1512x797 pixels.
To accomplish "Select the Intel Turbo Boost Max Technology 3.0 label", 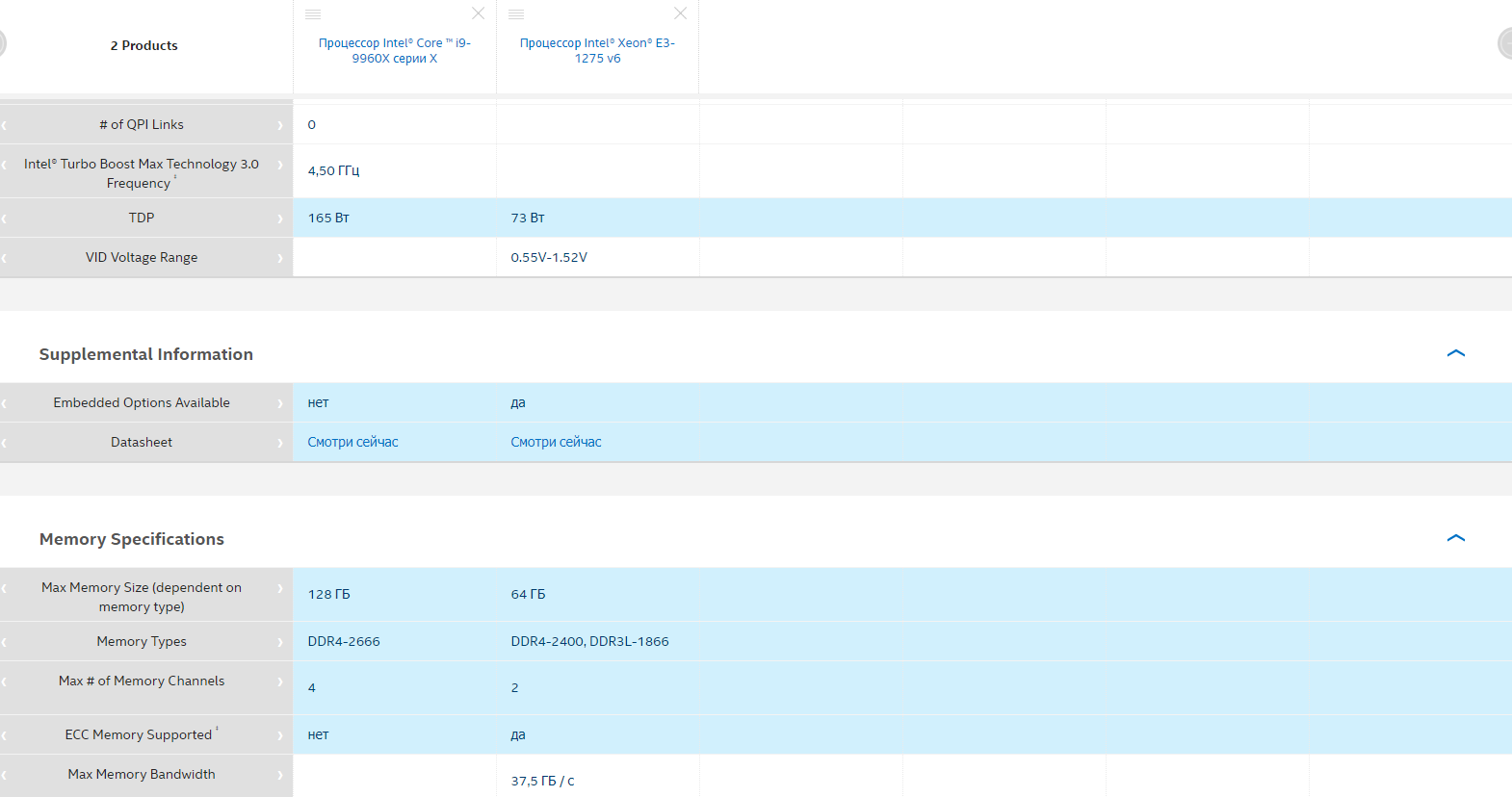I will point(142,173).
